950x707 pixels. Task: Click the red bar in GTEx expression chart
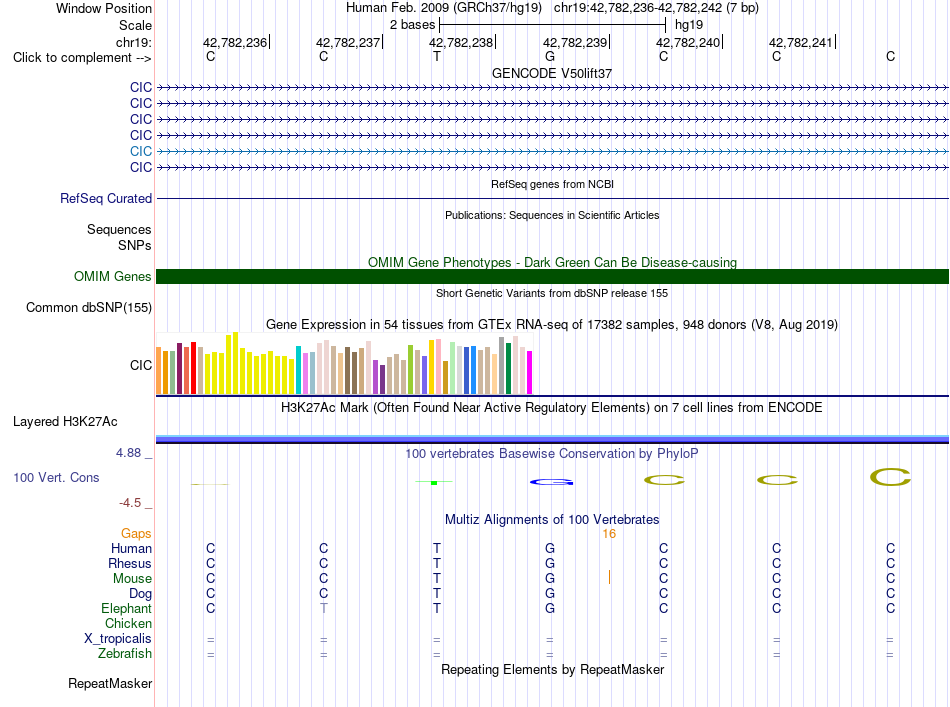[x=193, y=368]
